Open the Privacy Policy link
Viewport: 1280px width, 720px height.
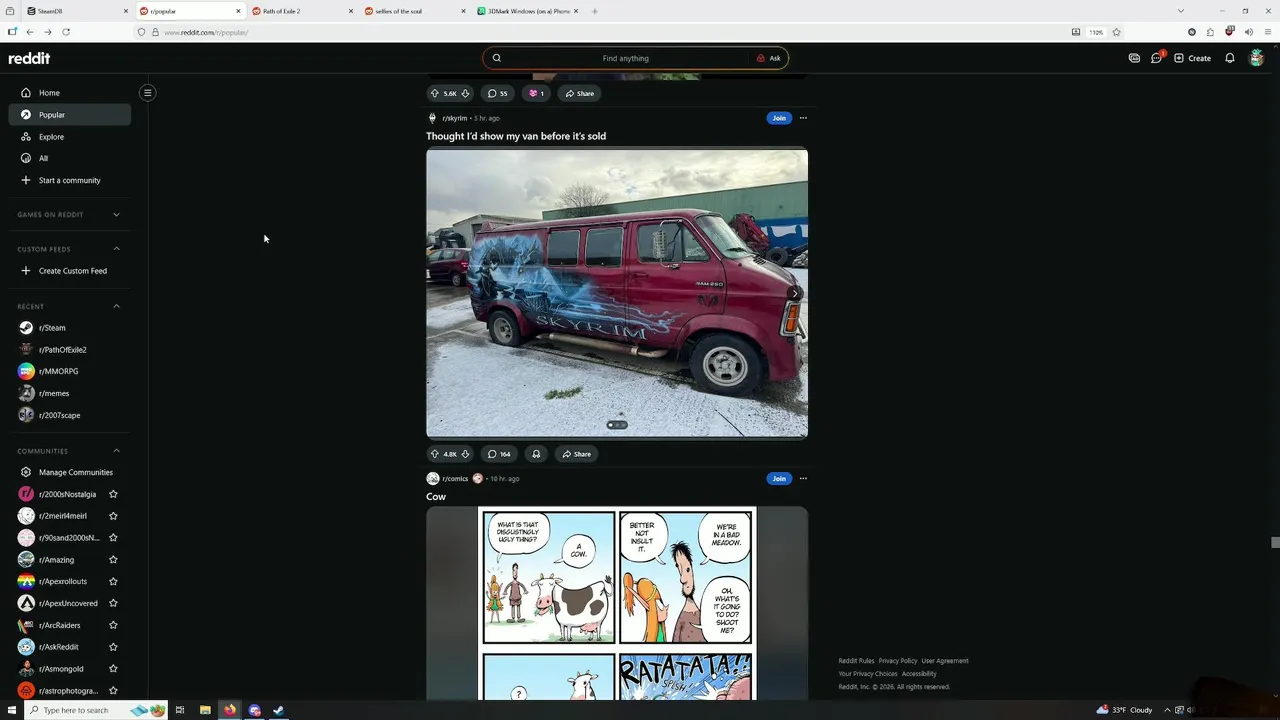(x=898, y=661)
